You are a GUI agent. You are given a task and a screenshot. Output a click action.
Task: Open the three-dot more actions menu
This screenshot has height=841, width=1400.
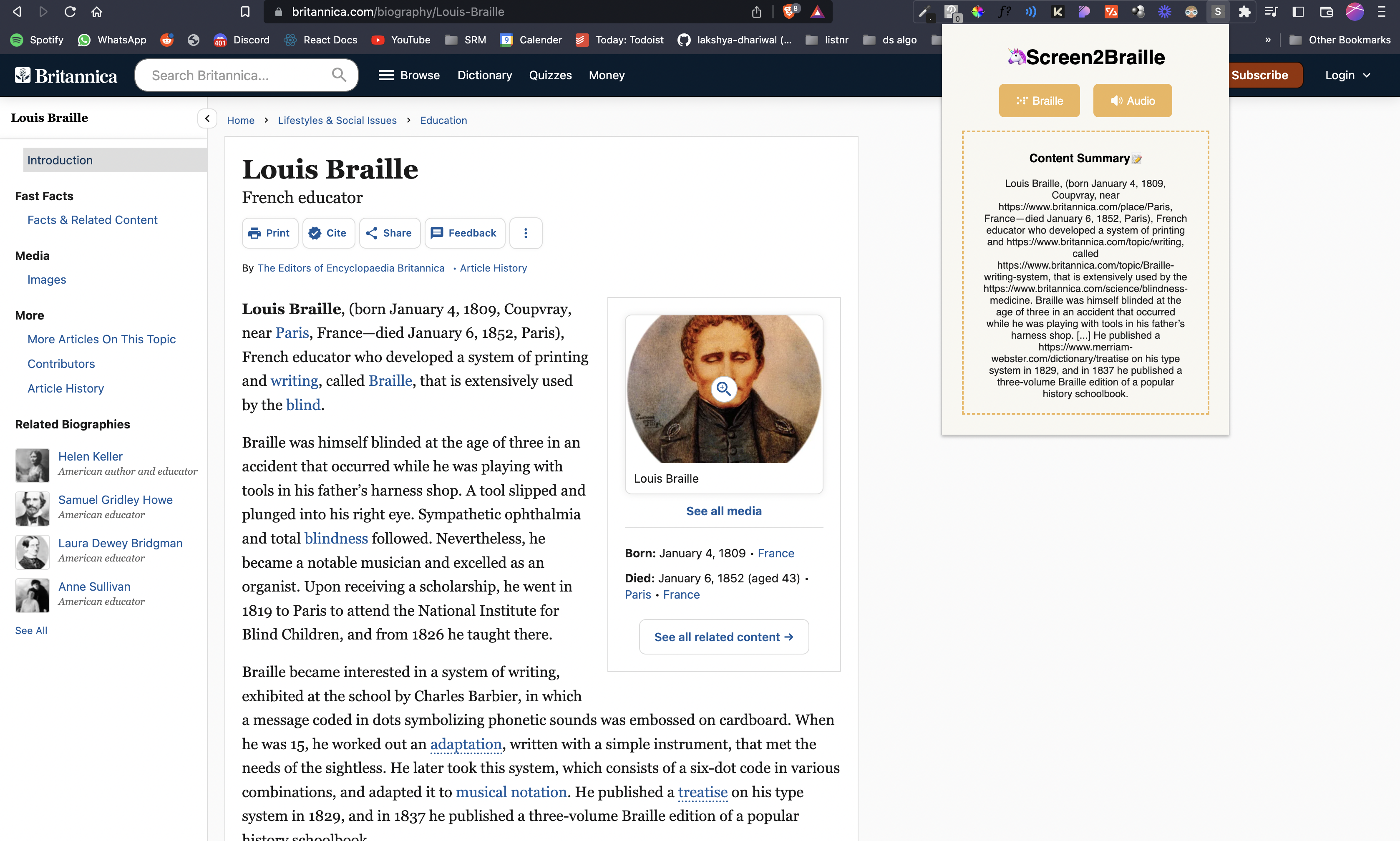[525, 233]
